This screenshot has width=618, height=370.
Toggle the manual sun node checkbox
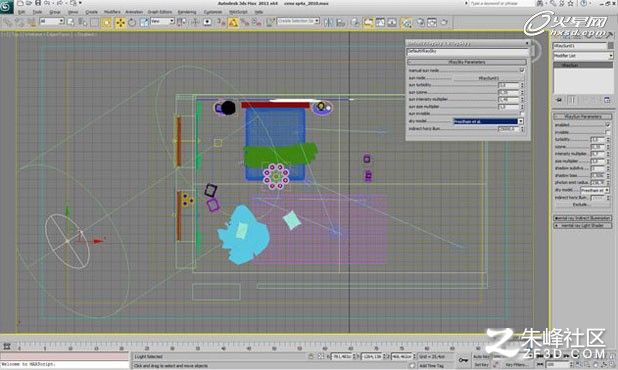point(522,70)
